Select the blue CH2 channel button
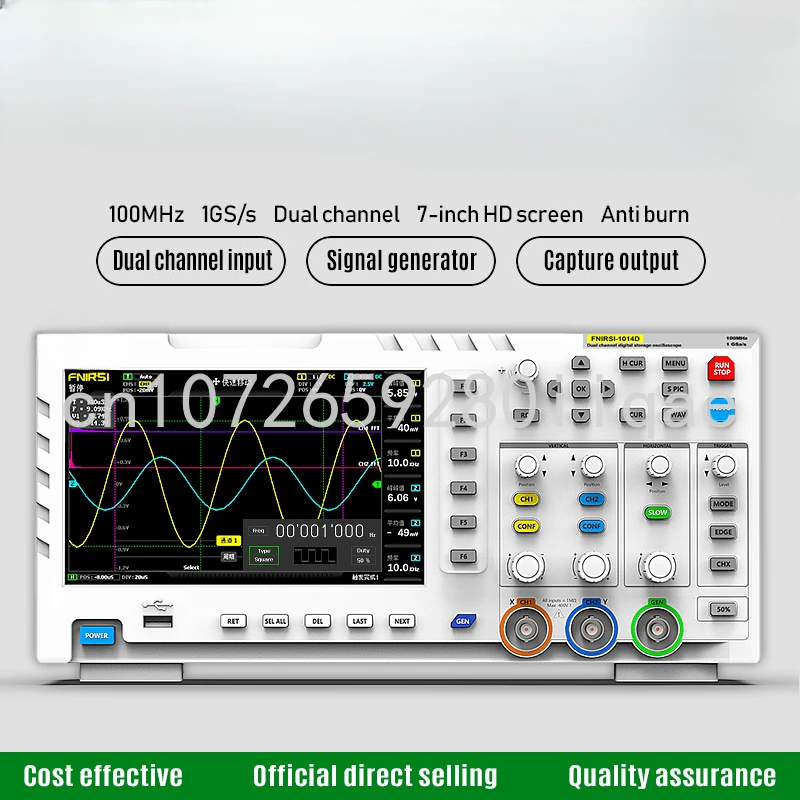Viewport: 800px width, 800px height. click(x=591, y=499)
